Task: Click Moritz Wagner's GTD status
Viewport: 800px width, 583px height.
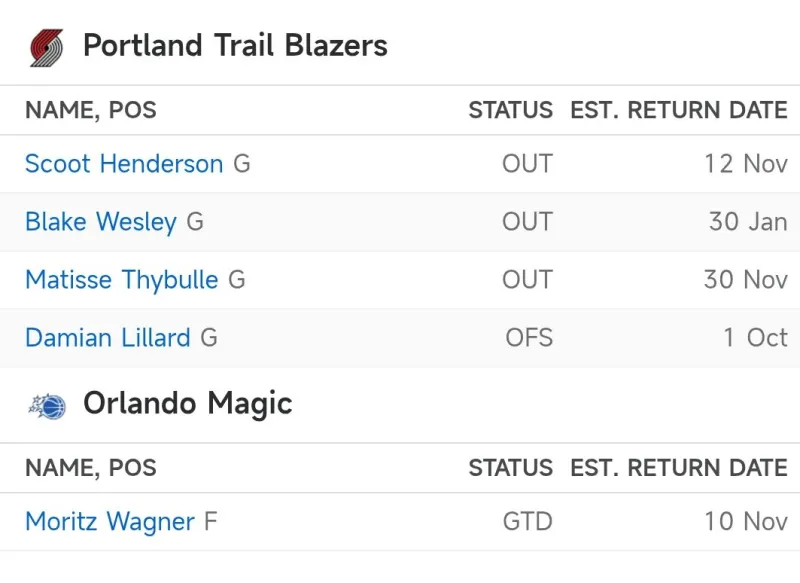Action: pos(527,522)
